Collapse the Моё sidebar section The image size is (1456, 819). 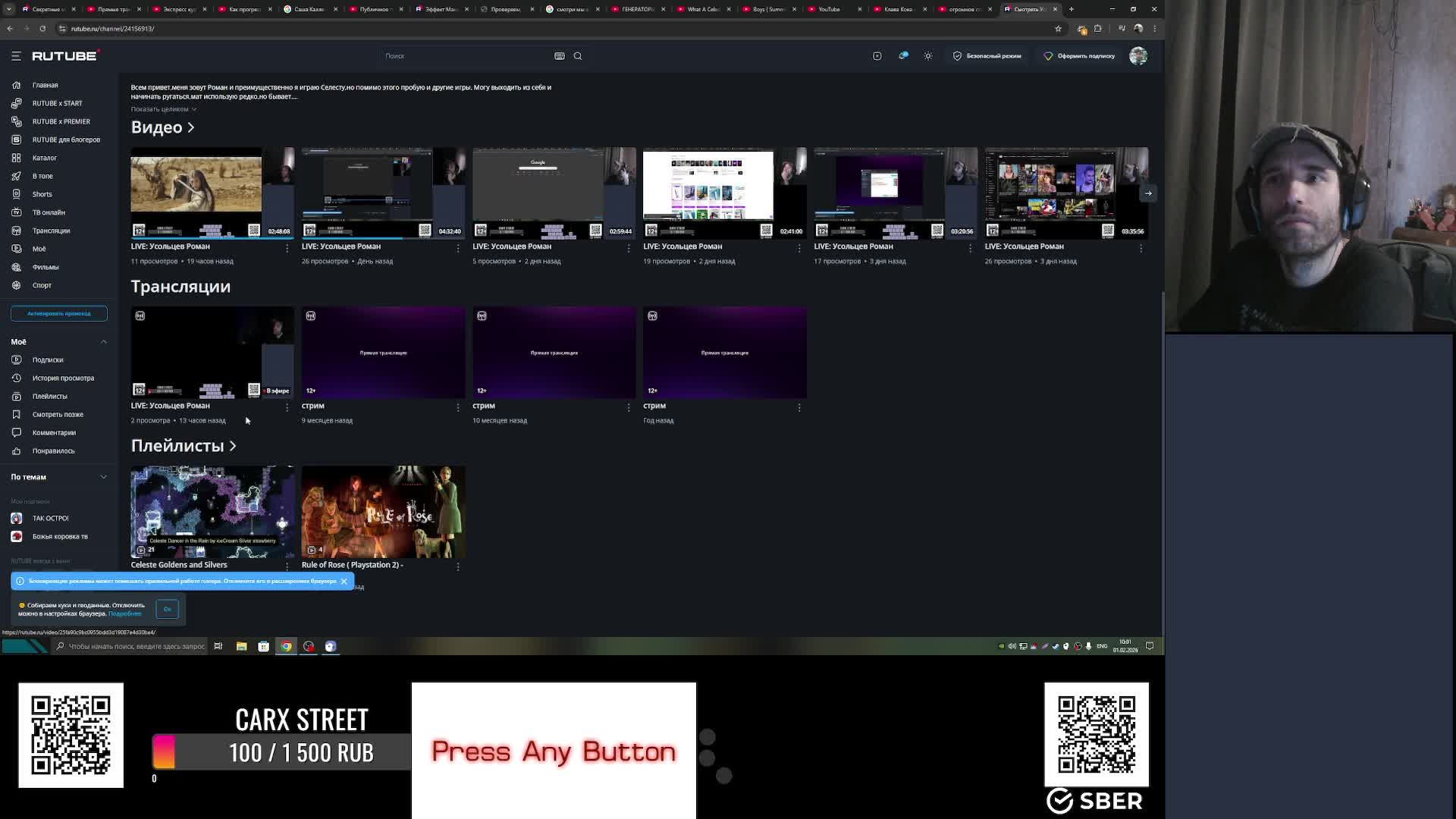click(x=104, y=342)
